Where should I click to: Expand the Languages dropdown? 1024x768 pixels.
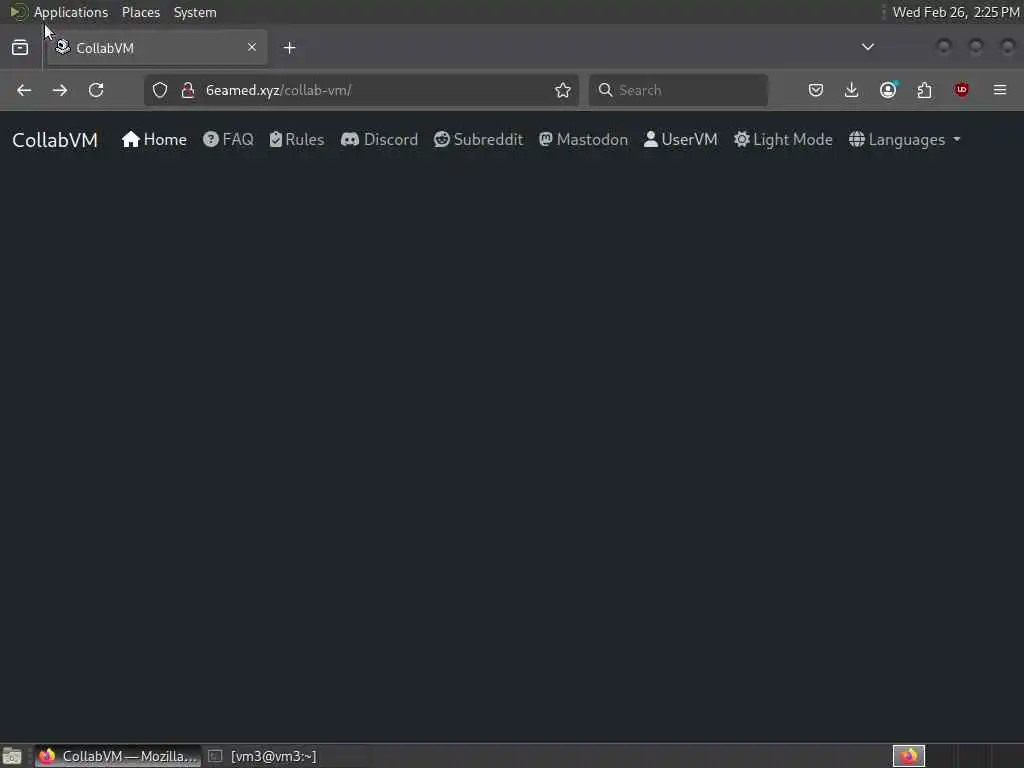pyautogui.click(x=904, y=140)
